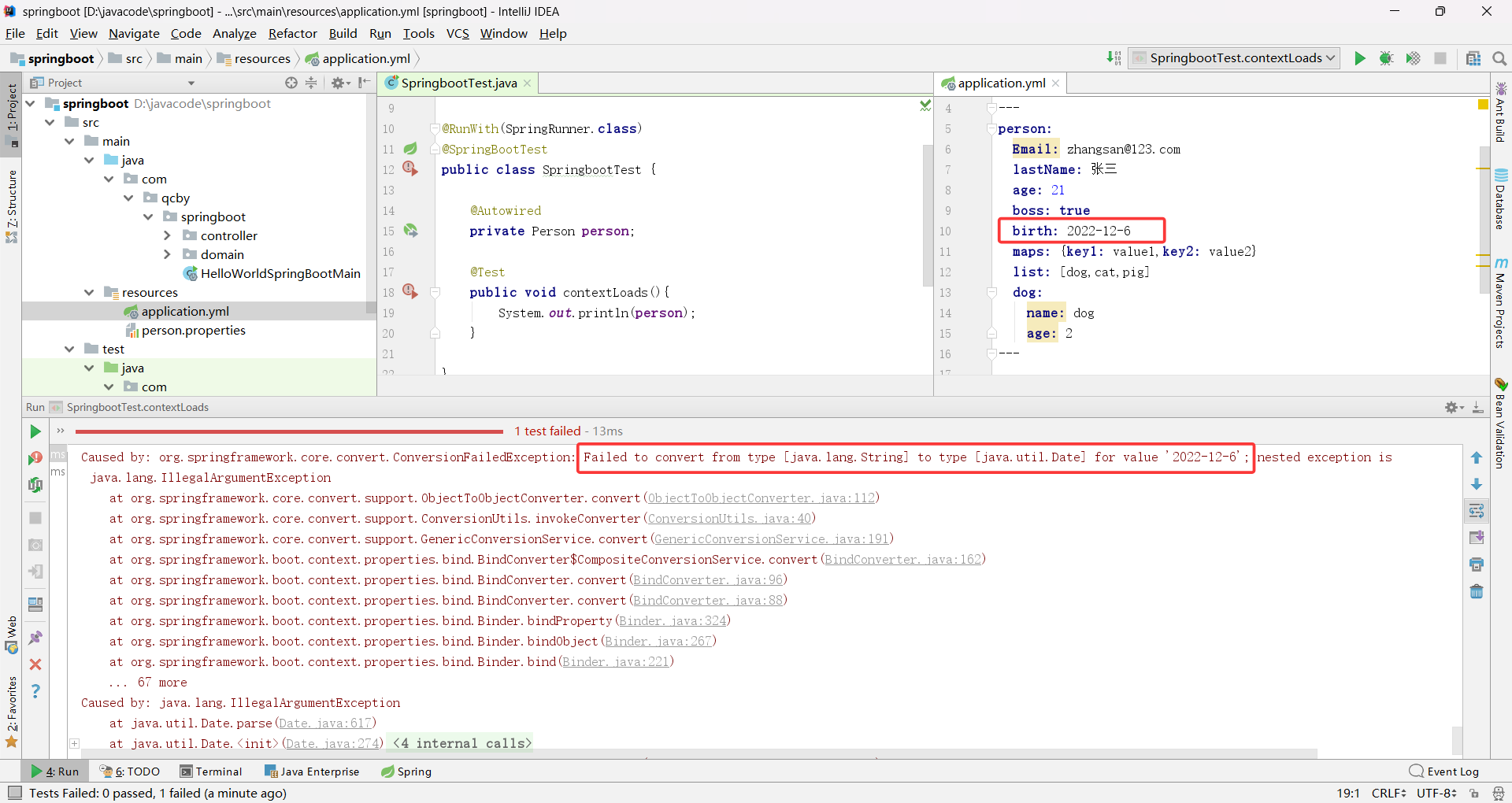This screenshot has height=803, width=1512.
Task: Open Spring tool window tab
Action: pyautogui.click(x=406, y=772)
